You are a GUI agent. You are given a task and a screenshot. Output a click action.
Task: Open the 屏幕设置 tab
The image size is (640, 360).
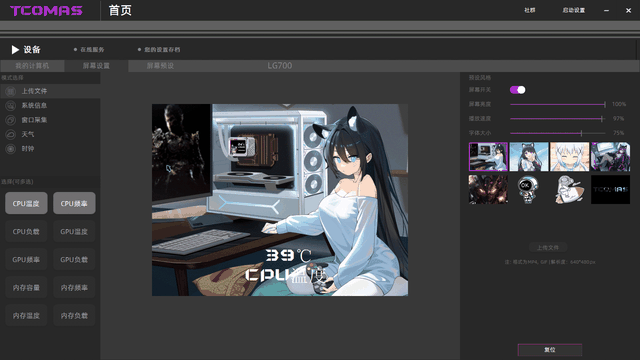(96, 66)
